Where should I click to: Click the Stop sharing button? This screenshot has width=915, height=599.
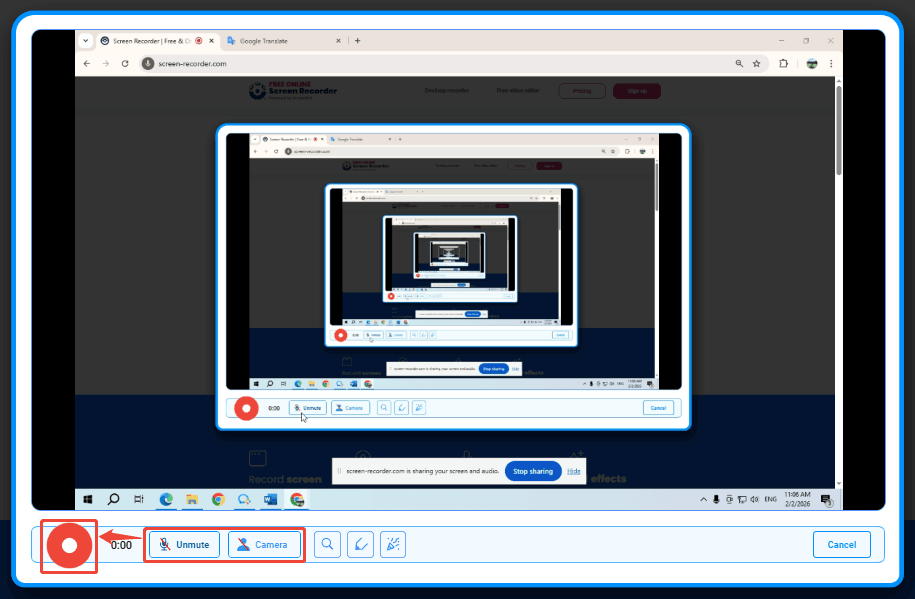point(533,471)
